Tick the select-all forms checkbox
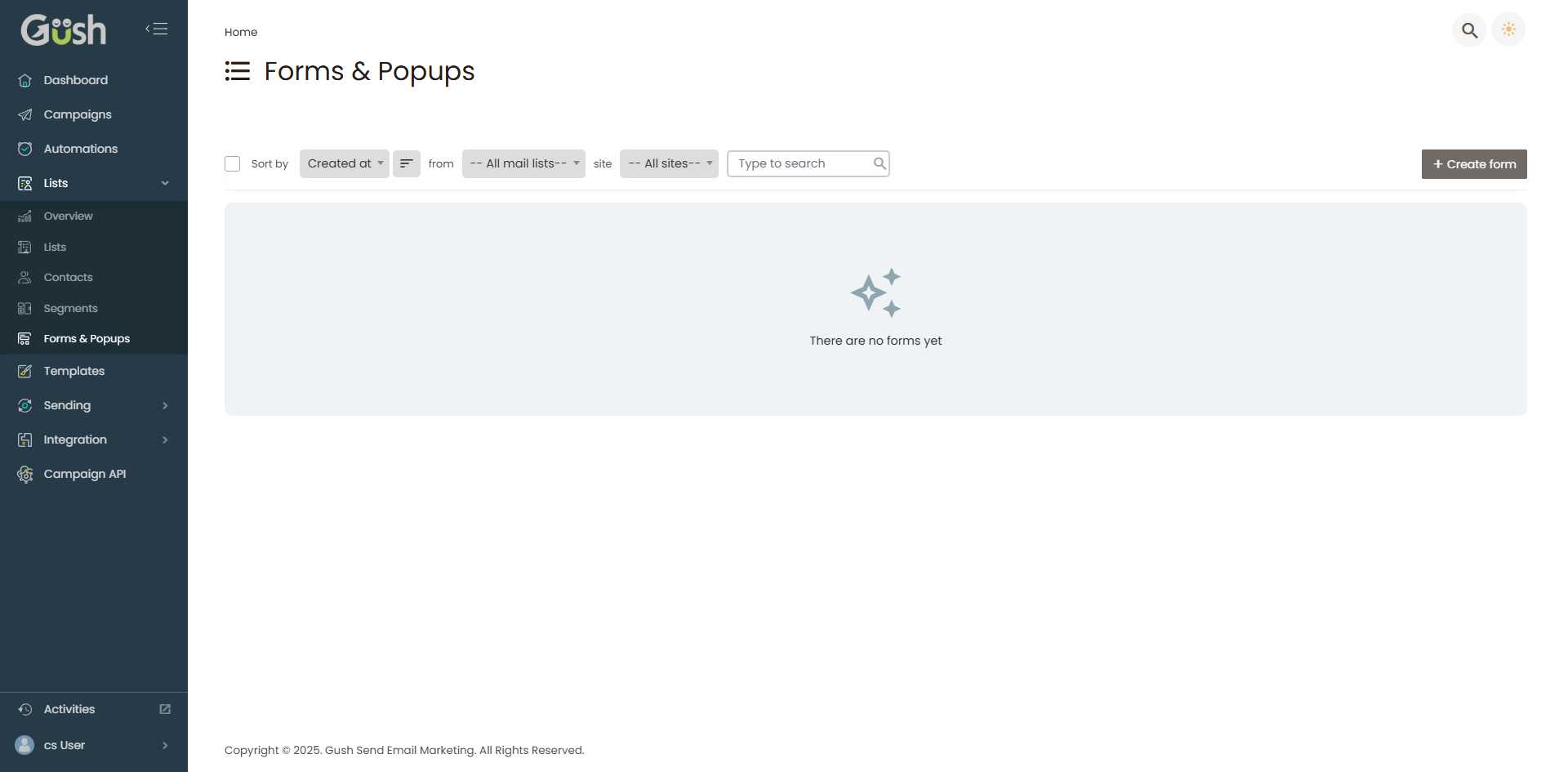The image size is (1568, 772). pyautogui.click(x=232, y=163)
